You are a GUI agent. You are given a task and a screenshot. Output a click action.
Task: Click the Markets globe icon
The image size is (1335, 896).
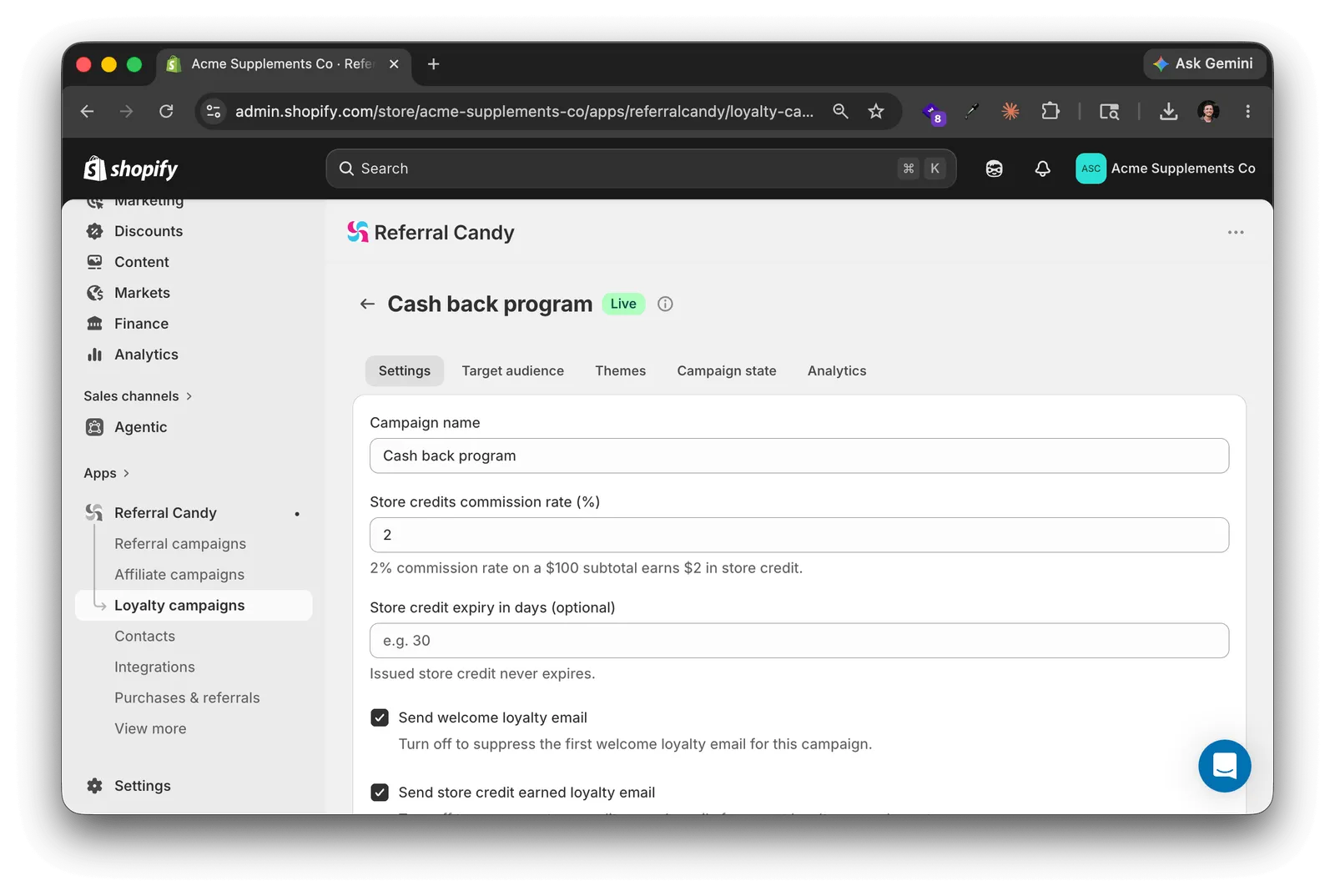click(95, 293)
